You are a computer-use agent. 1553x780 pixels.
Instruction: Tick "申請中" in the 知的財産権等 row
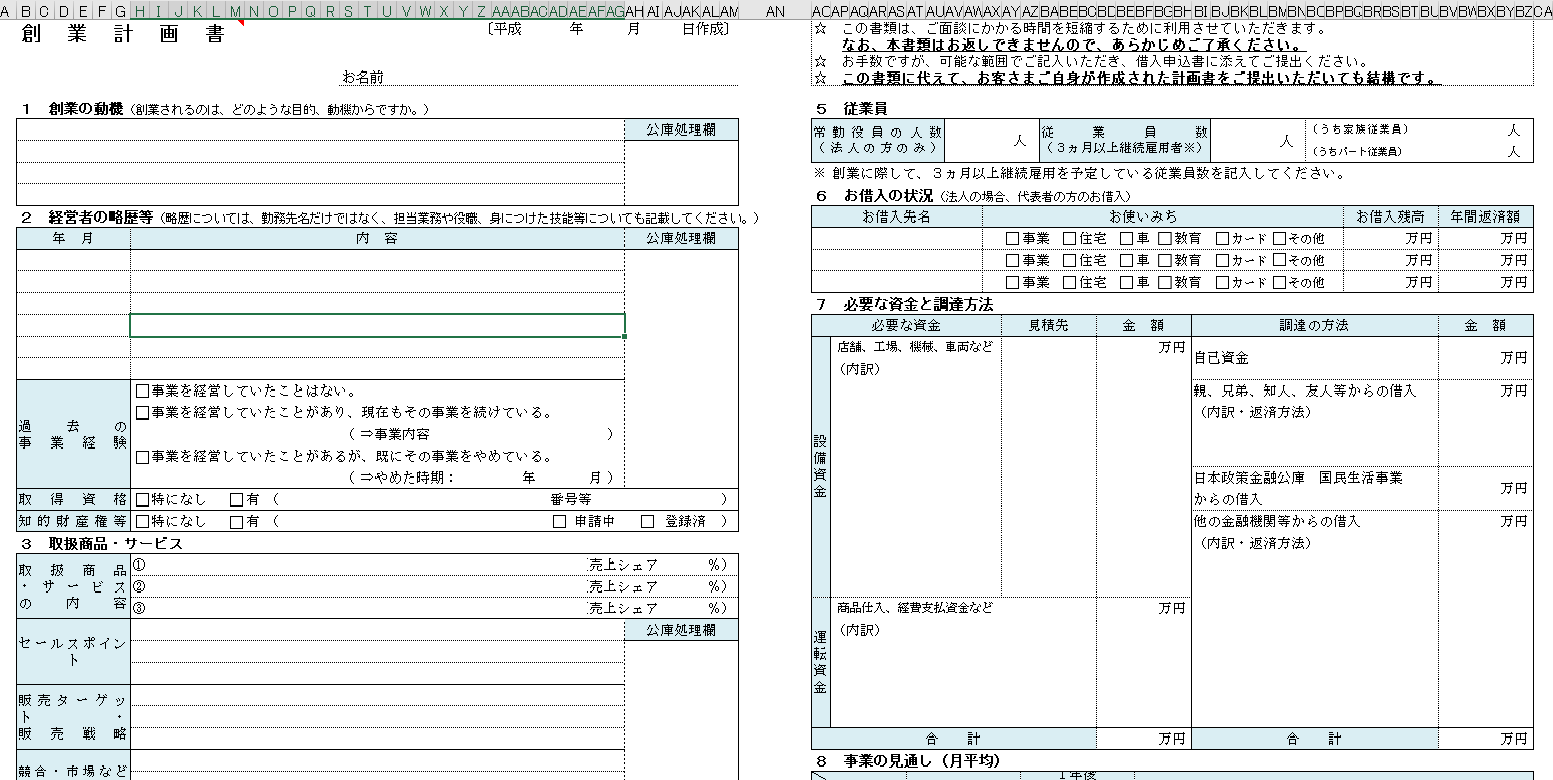(560, 522)
